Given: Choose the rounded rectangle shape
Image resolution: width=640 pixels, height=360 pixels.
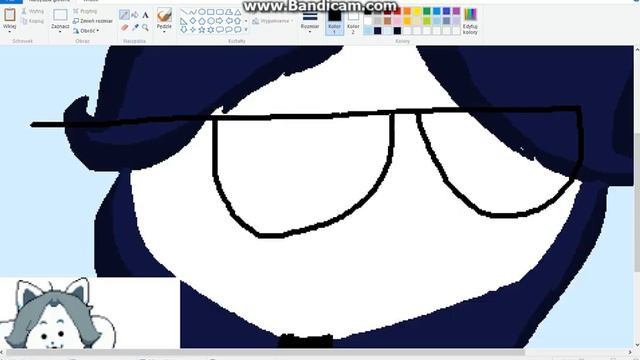Looking at the screenshot, I should pos(220,12).
